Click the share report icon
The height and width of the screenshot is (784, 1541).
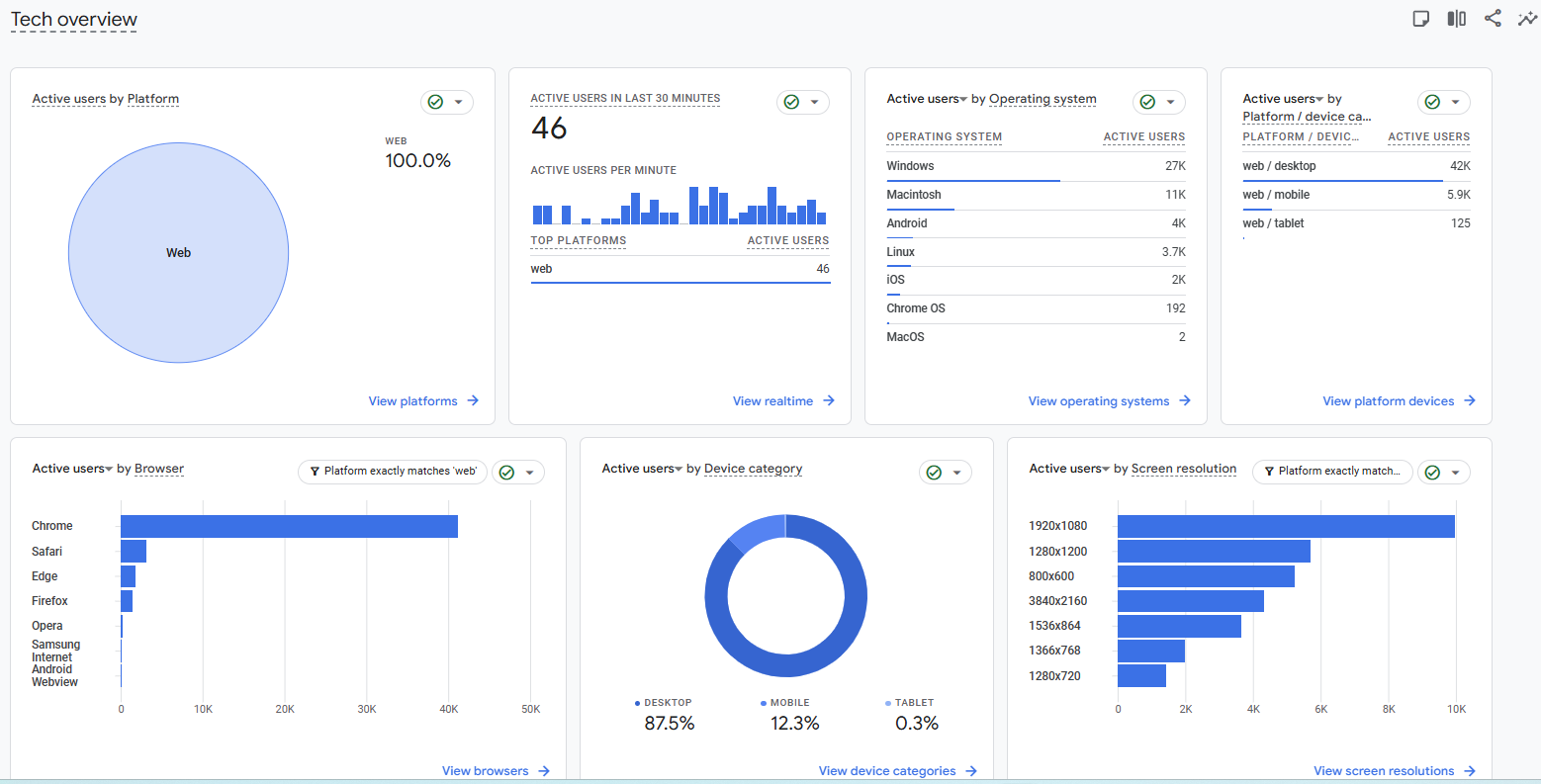[x=1493, y=19]
